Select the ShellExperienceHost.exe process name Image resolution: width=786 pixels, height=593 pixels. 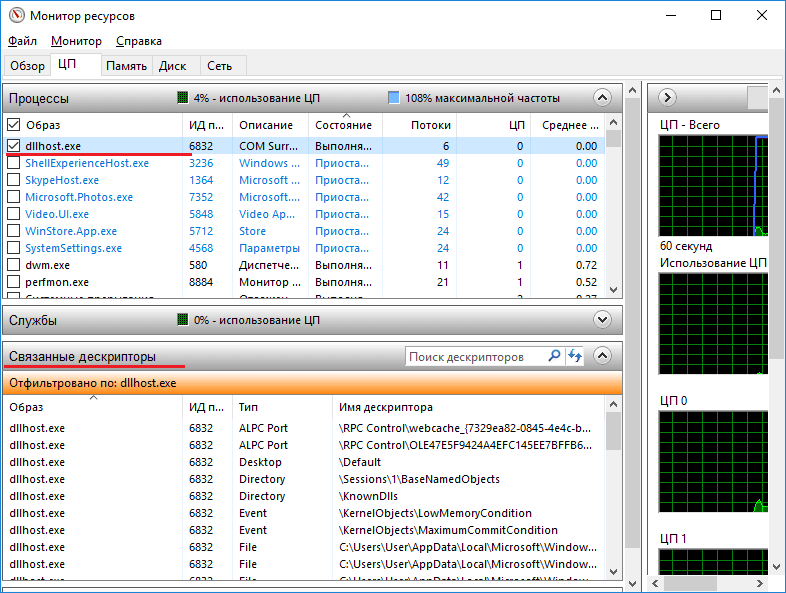coord(87,163)
